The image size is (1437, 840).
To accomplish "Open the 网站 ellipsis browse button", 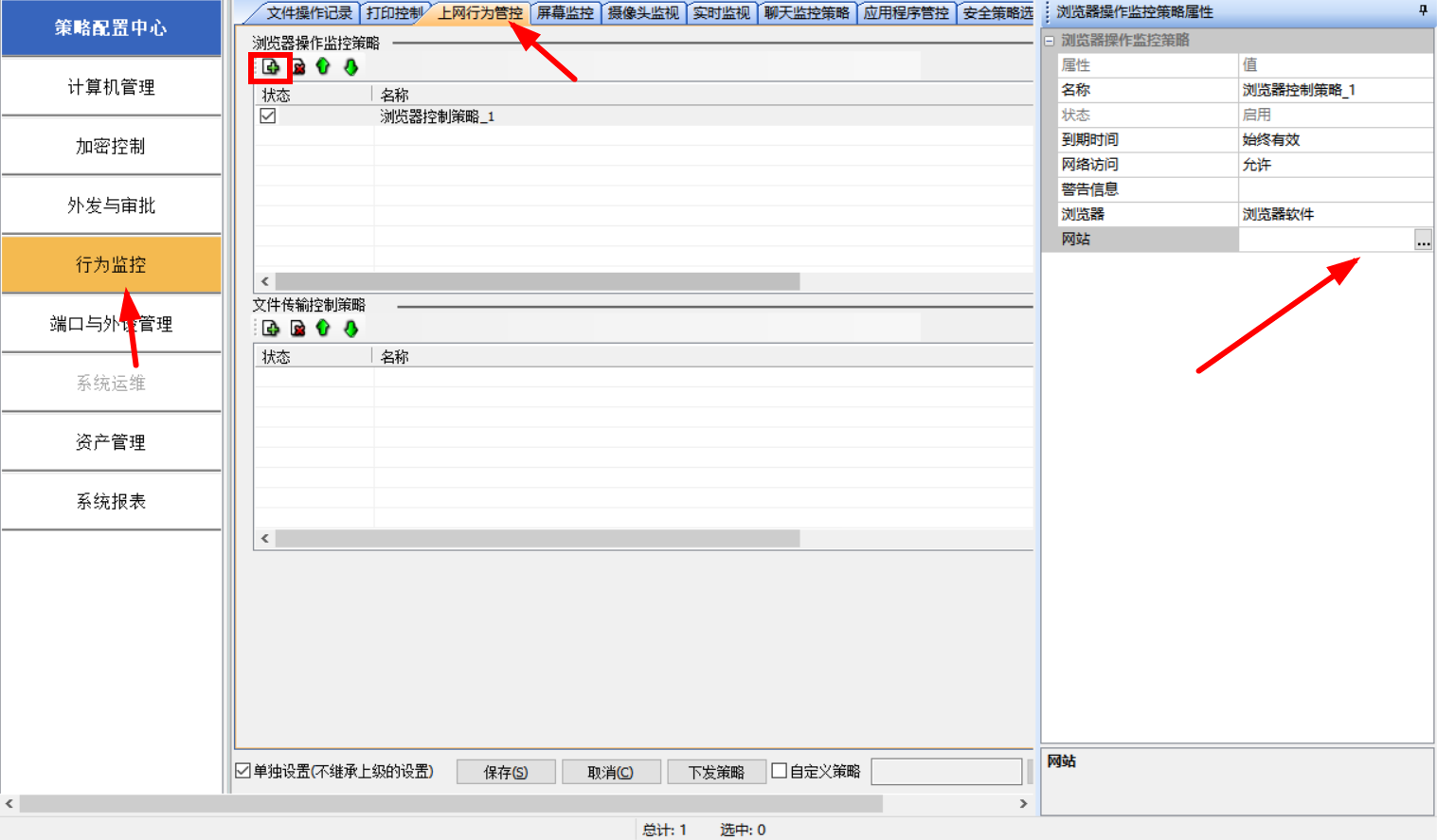I will pos(1423,241).
